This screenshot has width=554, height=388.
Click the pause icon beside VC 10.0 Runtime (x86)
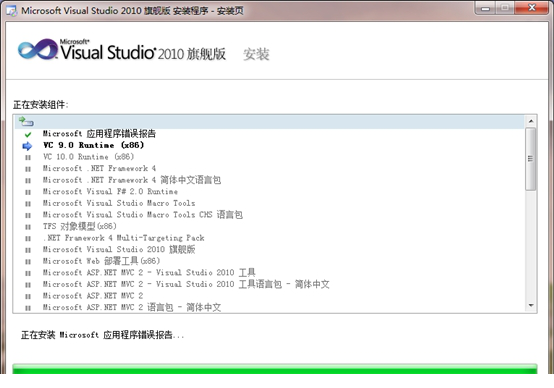28,158
